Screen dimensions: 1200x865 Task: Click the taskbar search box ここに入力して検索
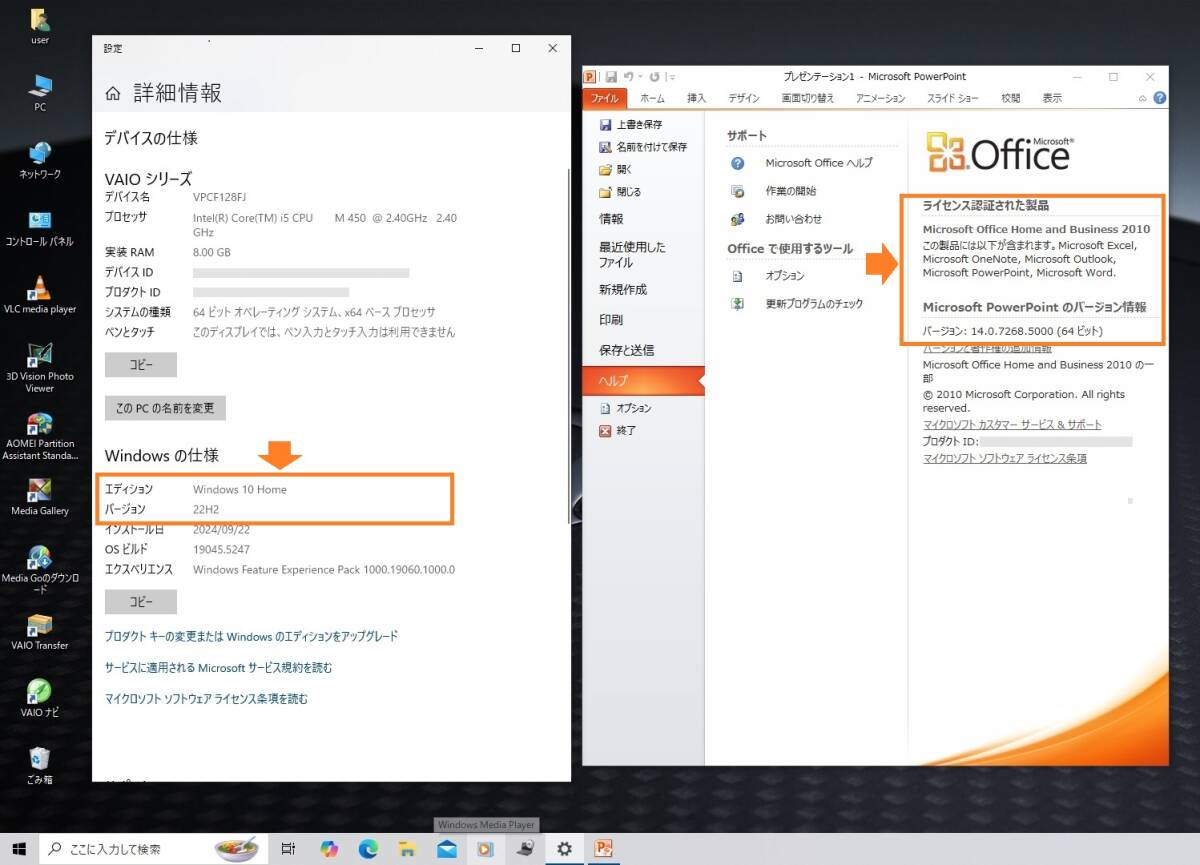[153, 849]
